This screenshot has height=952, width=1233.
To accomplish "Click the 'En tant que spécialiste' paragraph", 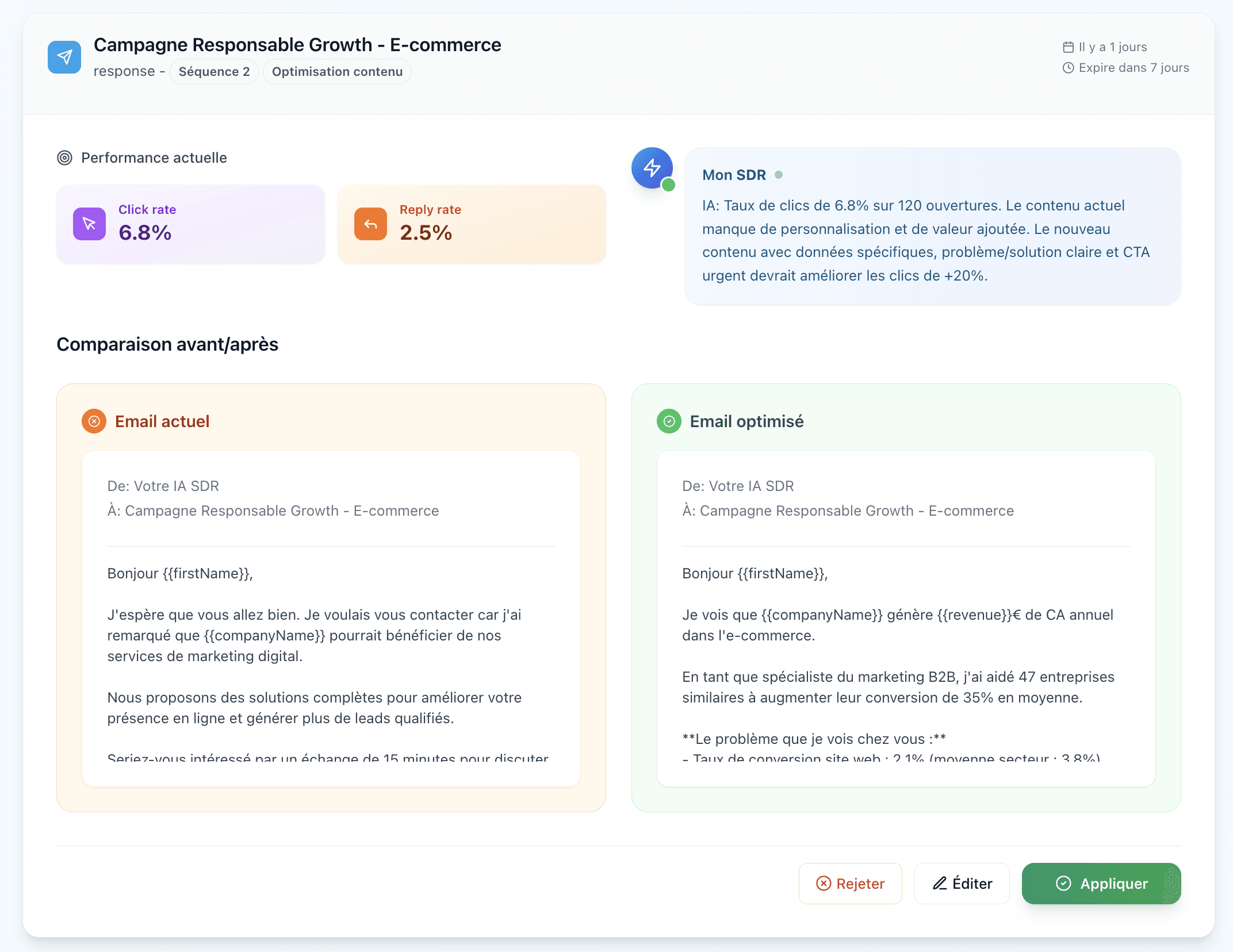I will (x=898, y=688).
